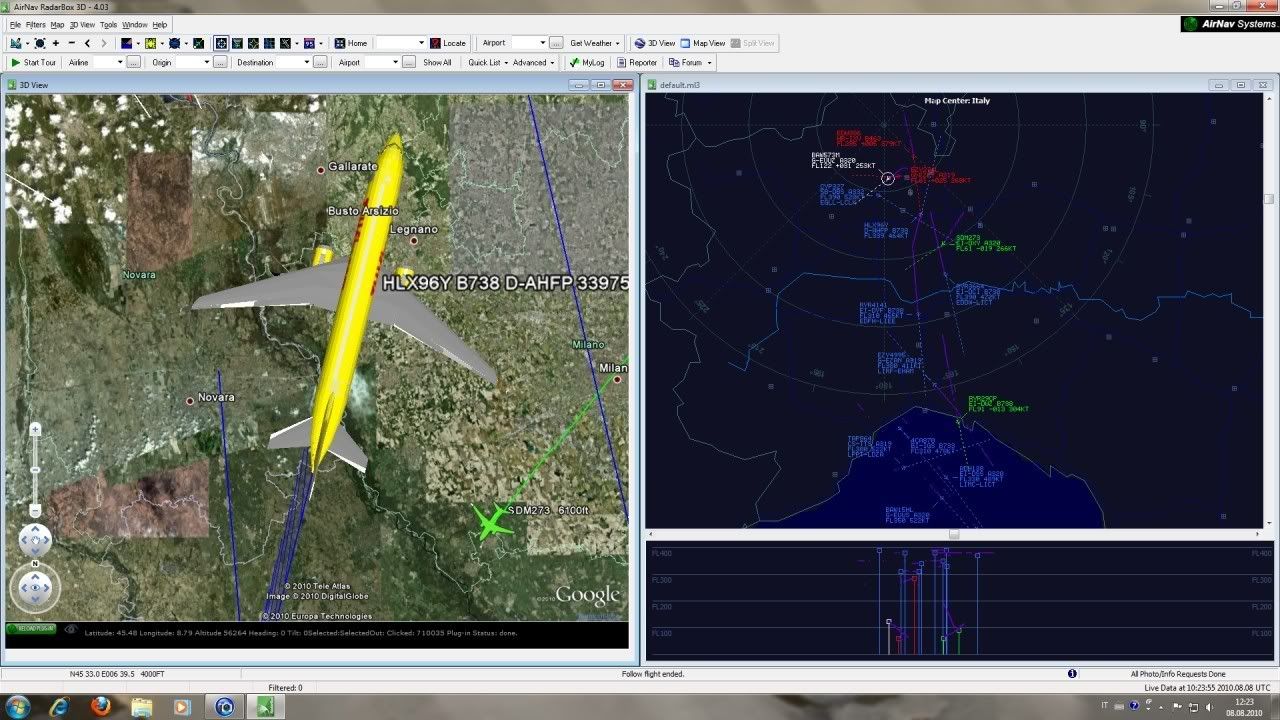The width and height of the screenshot is (1280, 720).
Task: Click the Show All button
Action: click(437, 62)
